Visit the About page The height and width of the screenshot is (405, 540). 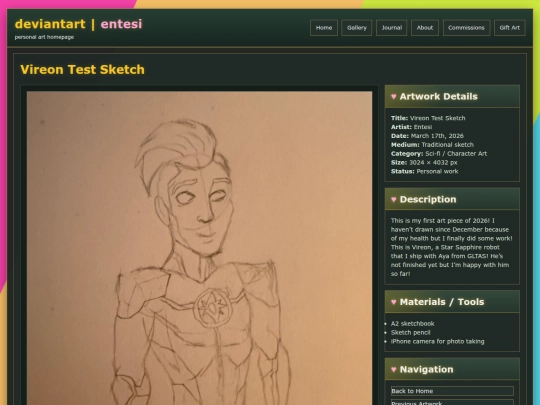point(425,28)
